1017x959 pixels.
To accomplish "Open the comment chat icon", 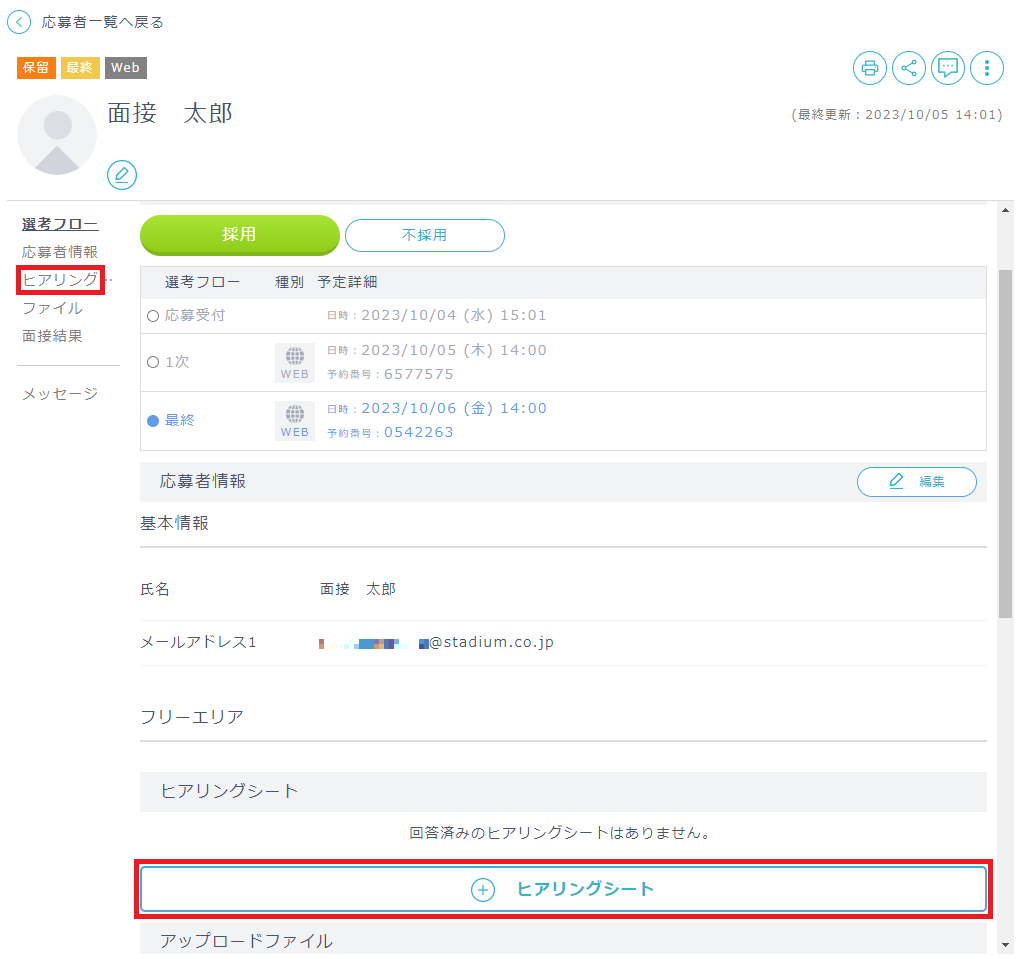I will 948,67.
